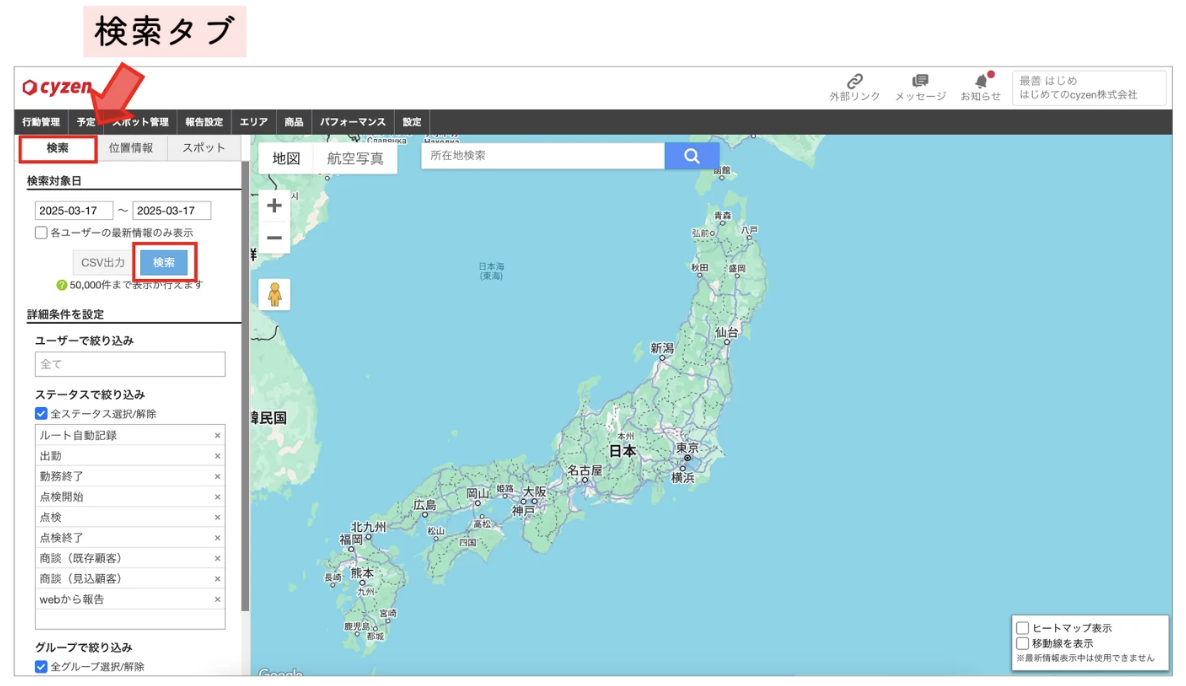Viewport: 1186px width, 686px height.
Task: Open the ユーザーで絞り込み dropdown
Action: tap(130, 364)
